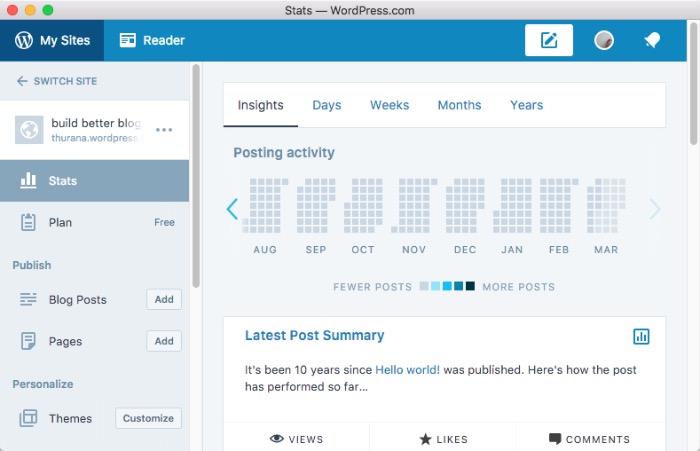Click the thurana.wordpress site address
700x451 pixels.
96,138
